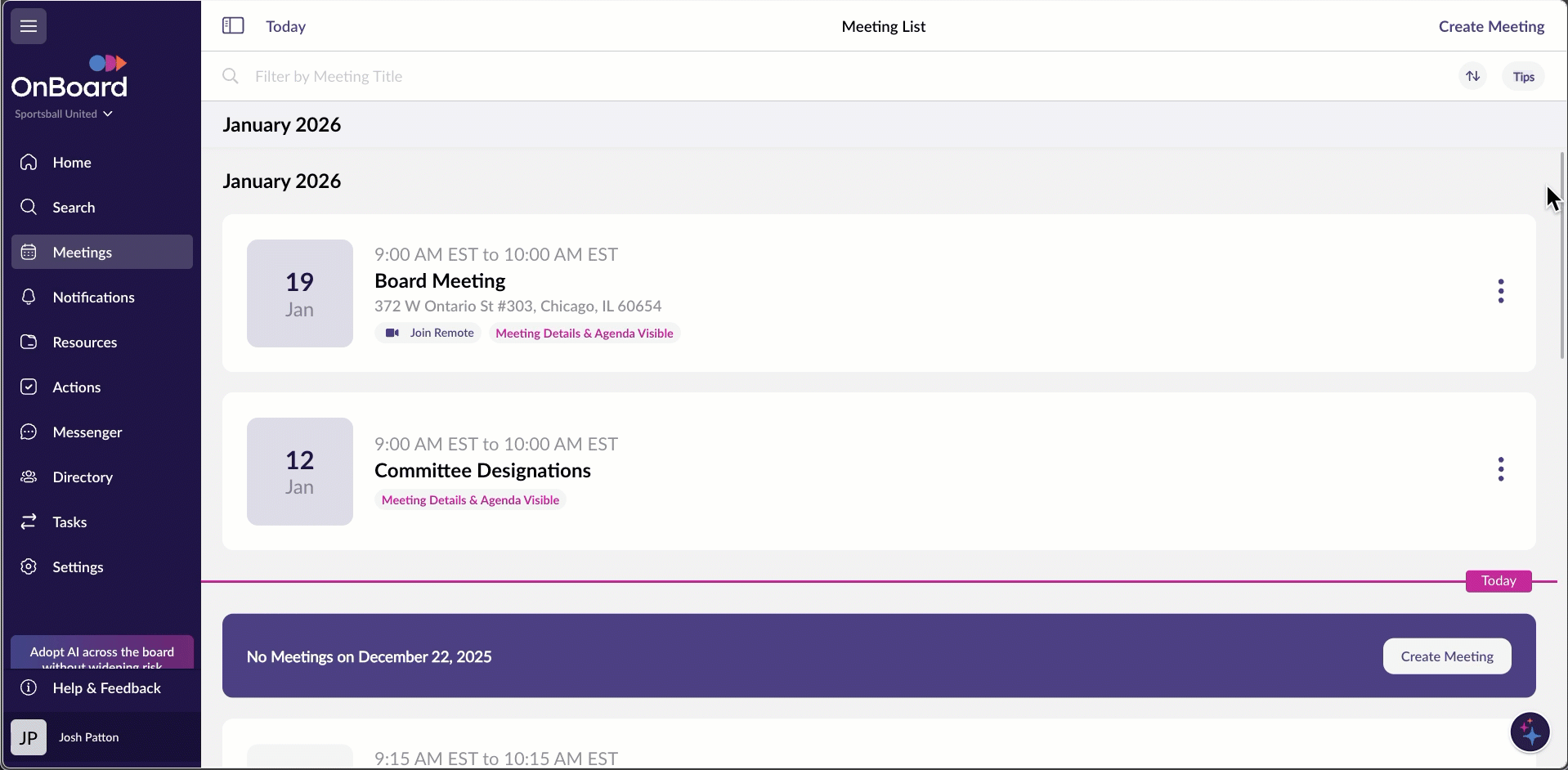Screen dimensions: 1568x770
Task: Open the AI assistant sparkle icon
Action: tap(1530, 732)
